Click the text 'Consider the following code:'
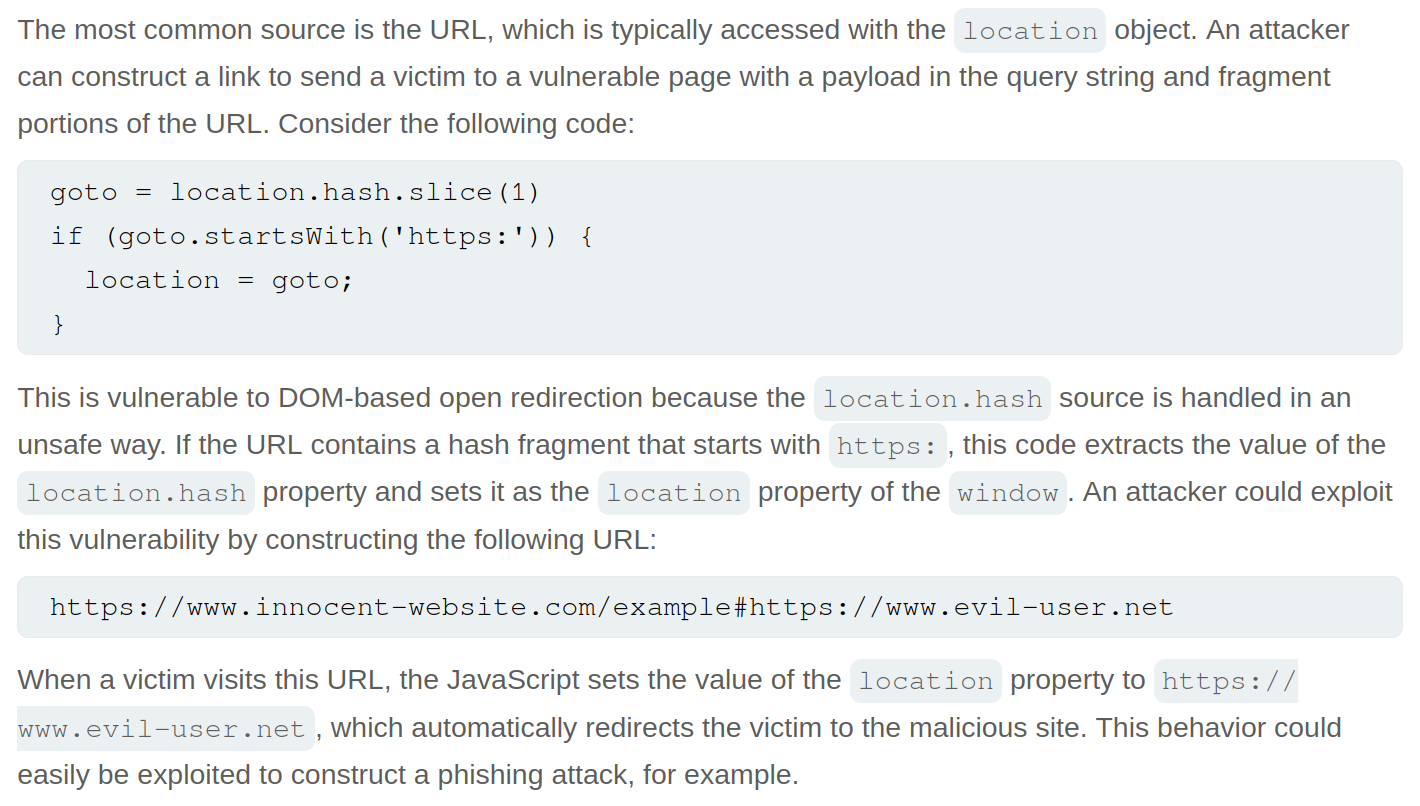This screenshot has width=1420, height=806. click(456, 124)
